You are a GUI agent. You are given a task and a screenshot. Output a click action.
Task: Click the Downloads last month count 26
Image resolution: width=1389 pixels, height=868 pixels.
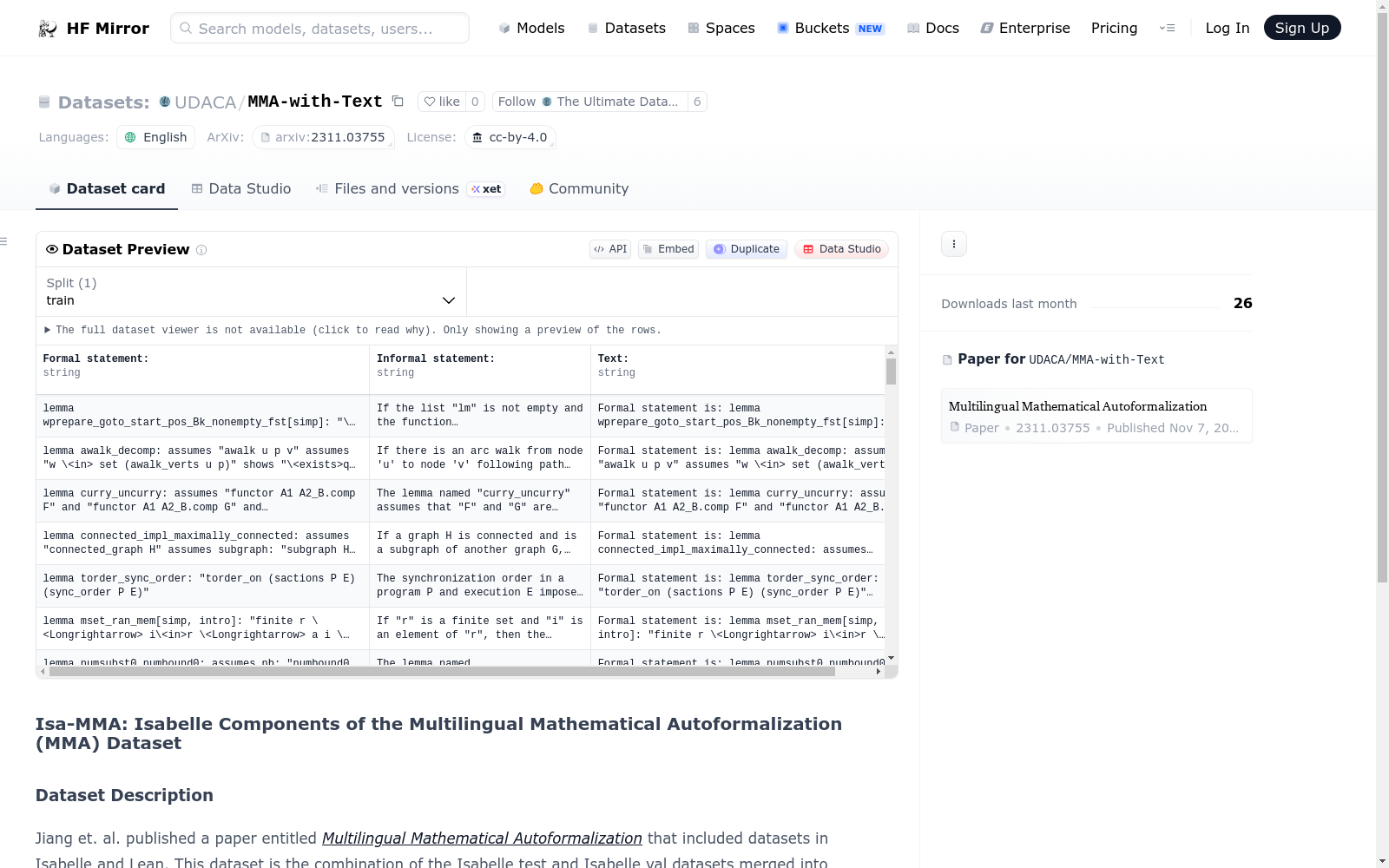click(x=1243, y=303)
